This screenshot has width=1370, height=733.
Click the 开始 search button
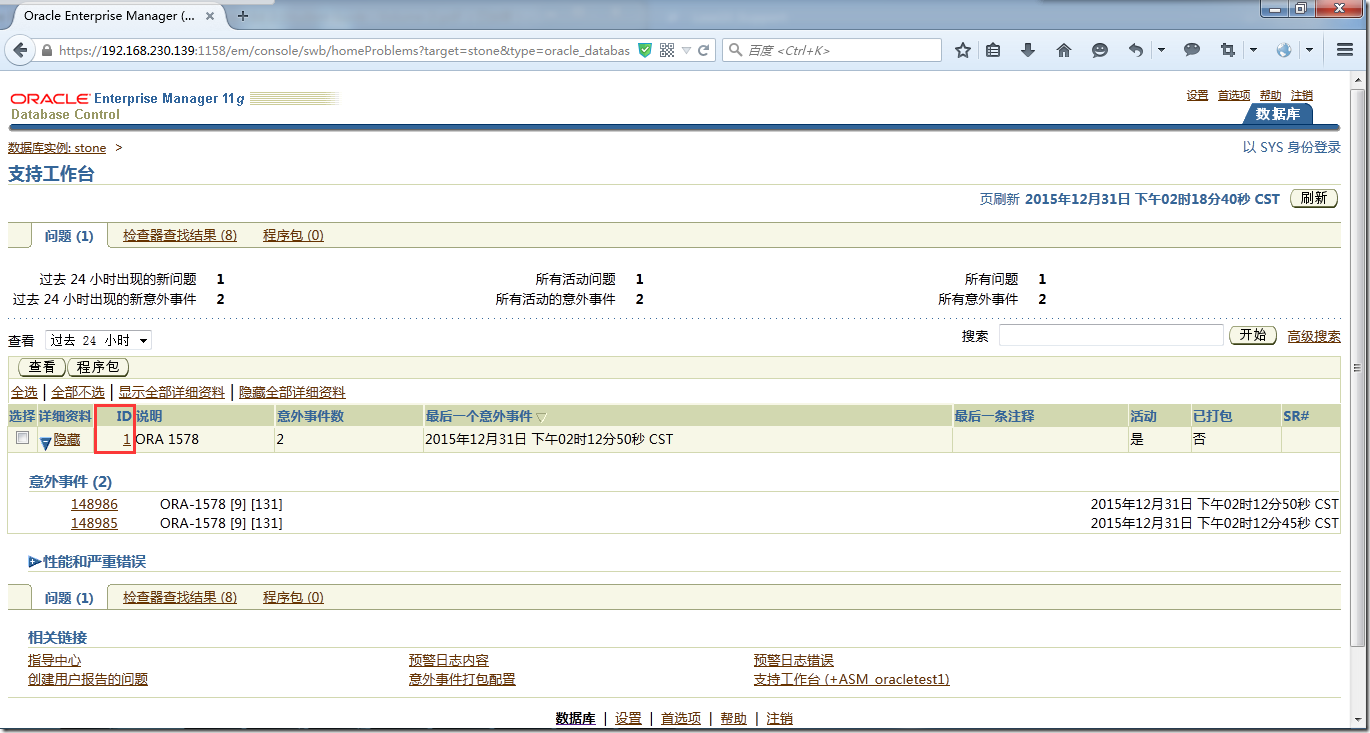click(1253, 335)
